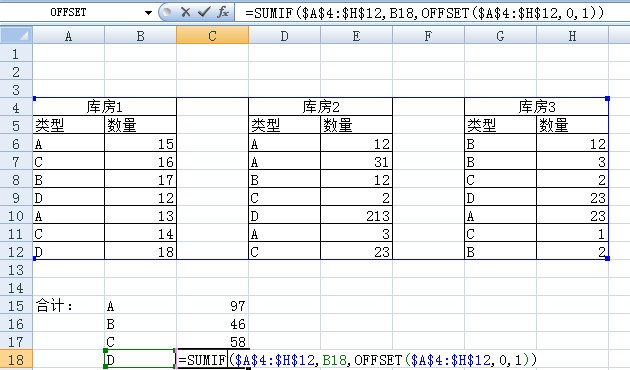
Task: Click cell E11 with value 3
Action: [x=356, y=233]
